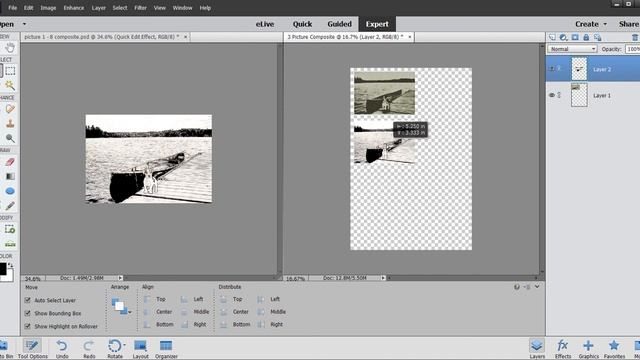Open the Favorites panel
Screen dimensions: 640x360
tap(614, 349)
